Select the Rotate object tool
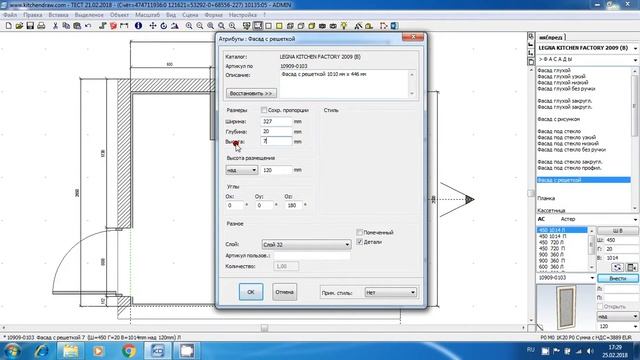 pos(163,26)
